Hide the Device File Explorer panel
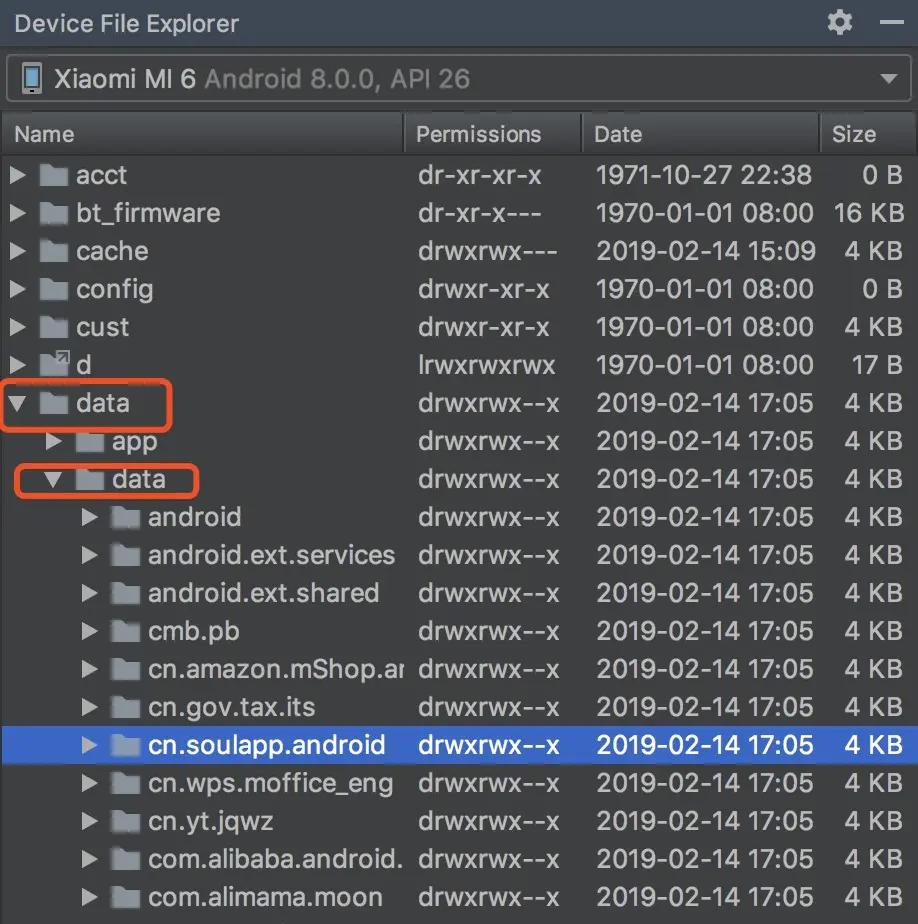 point(891,23)
